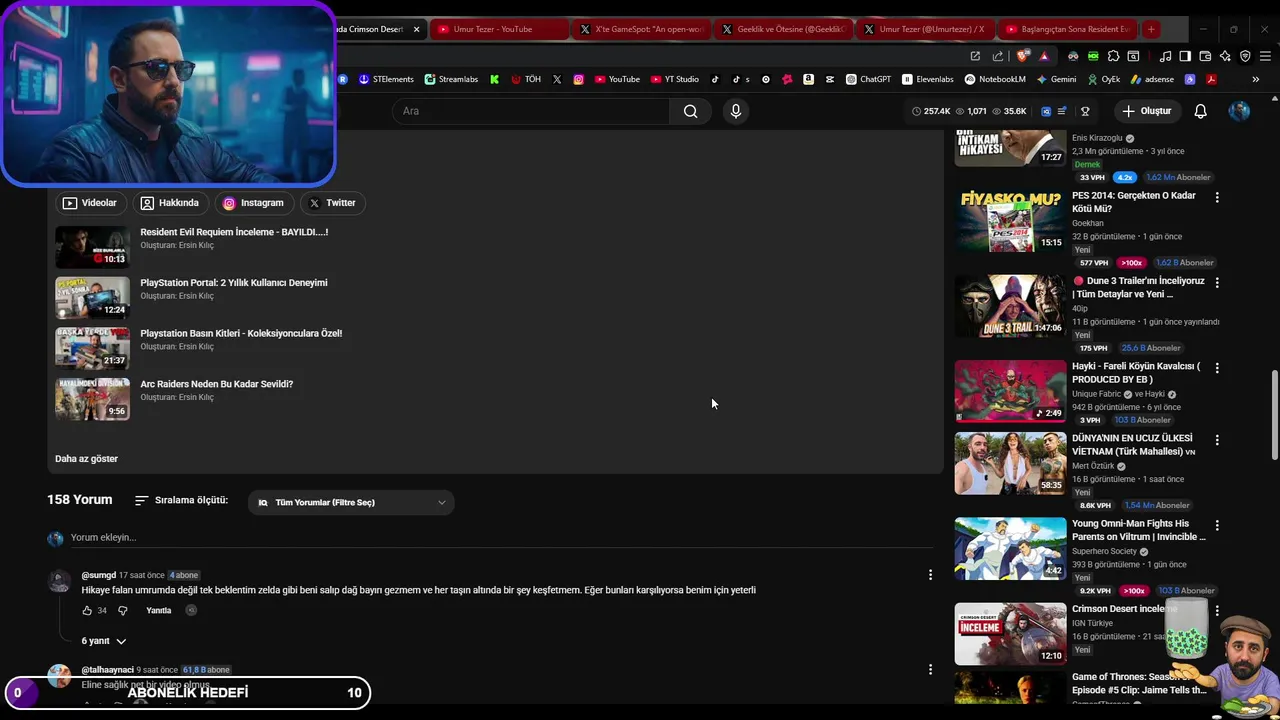1280x720 pixels.
Task: Open the Twitter link button
Action: coord(332,203)
